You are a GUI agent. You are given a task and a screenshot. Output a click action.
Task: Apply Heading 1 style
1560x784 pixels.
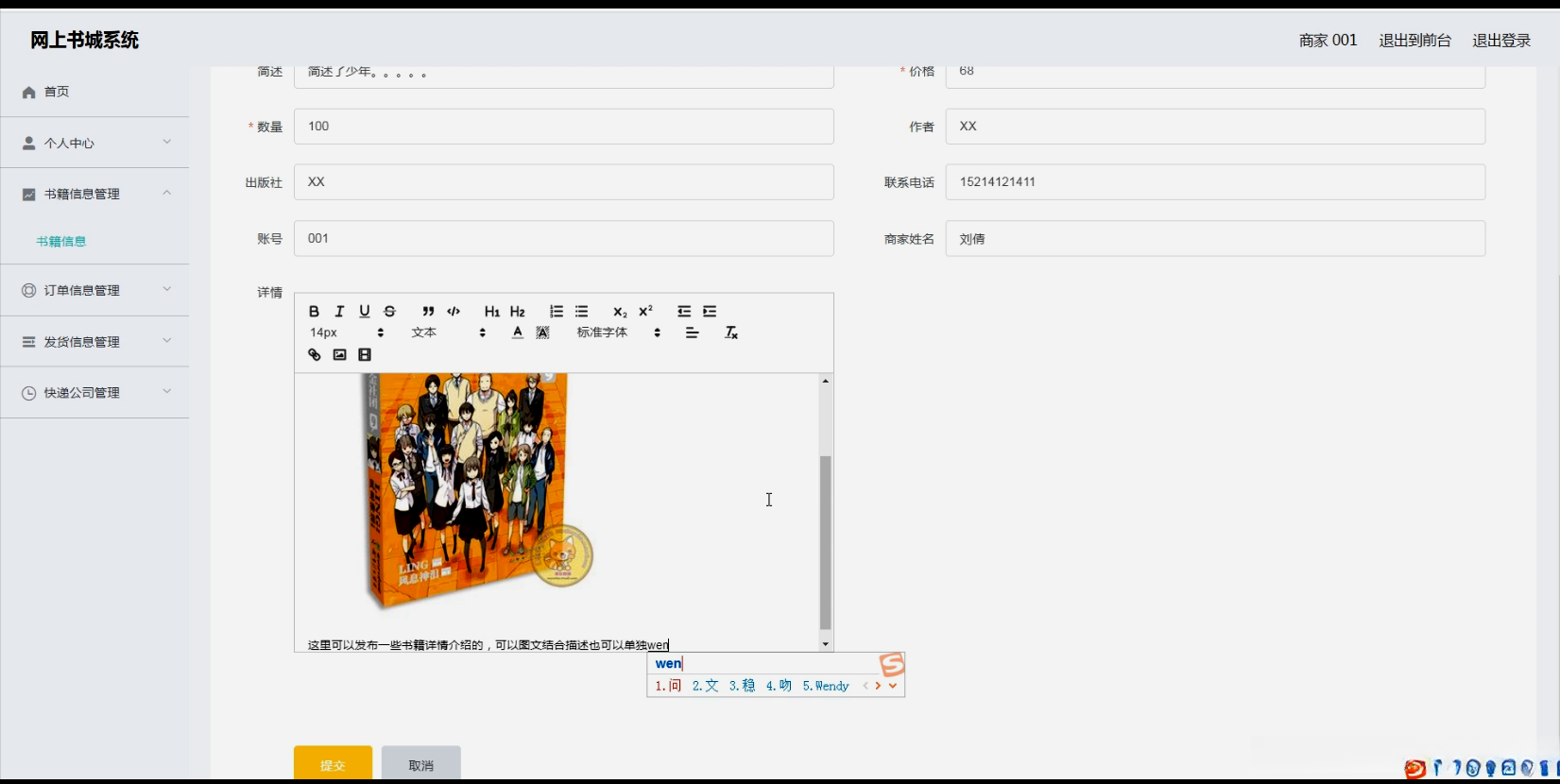tap(492, 312)
